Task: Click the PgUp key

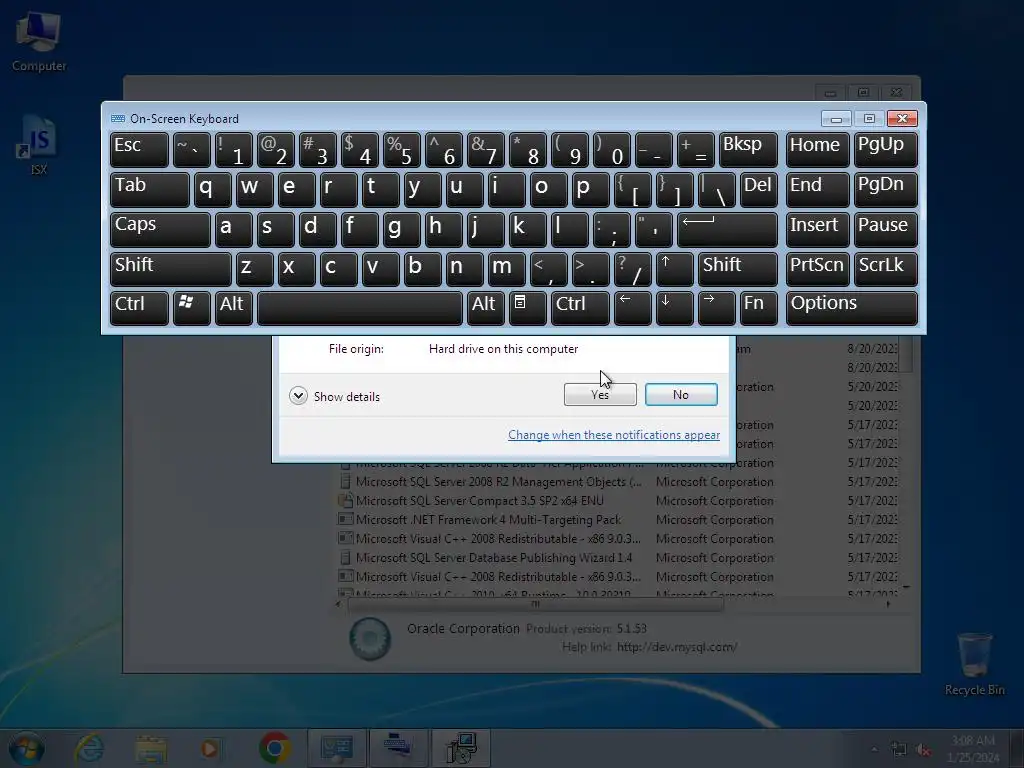Action: [886, 150]
